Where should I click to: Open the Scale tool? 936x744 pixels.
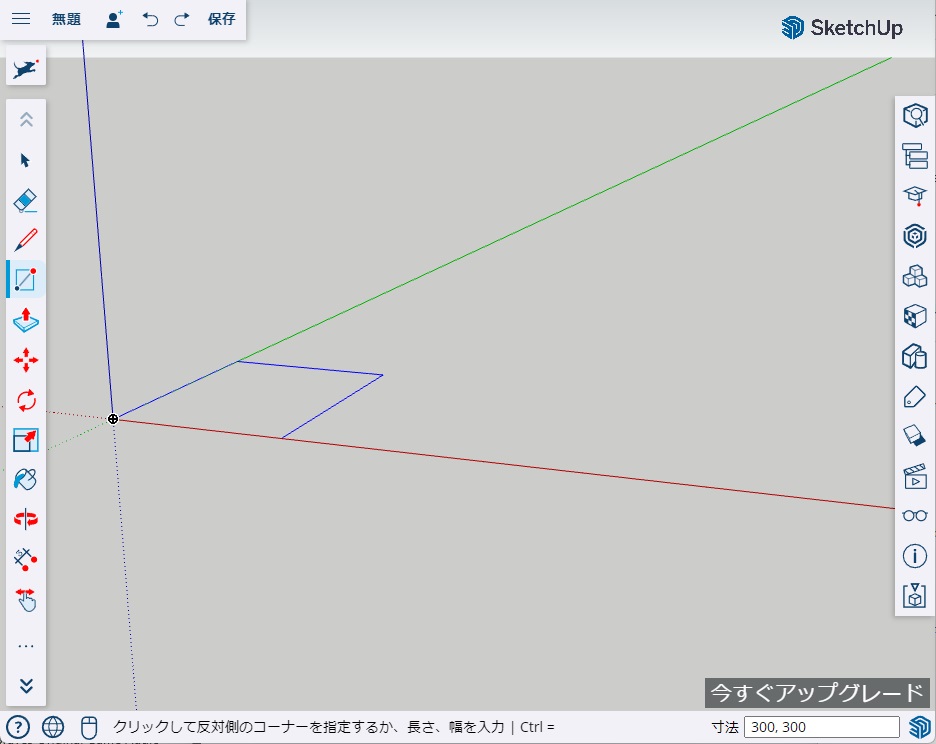(26, 440)
